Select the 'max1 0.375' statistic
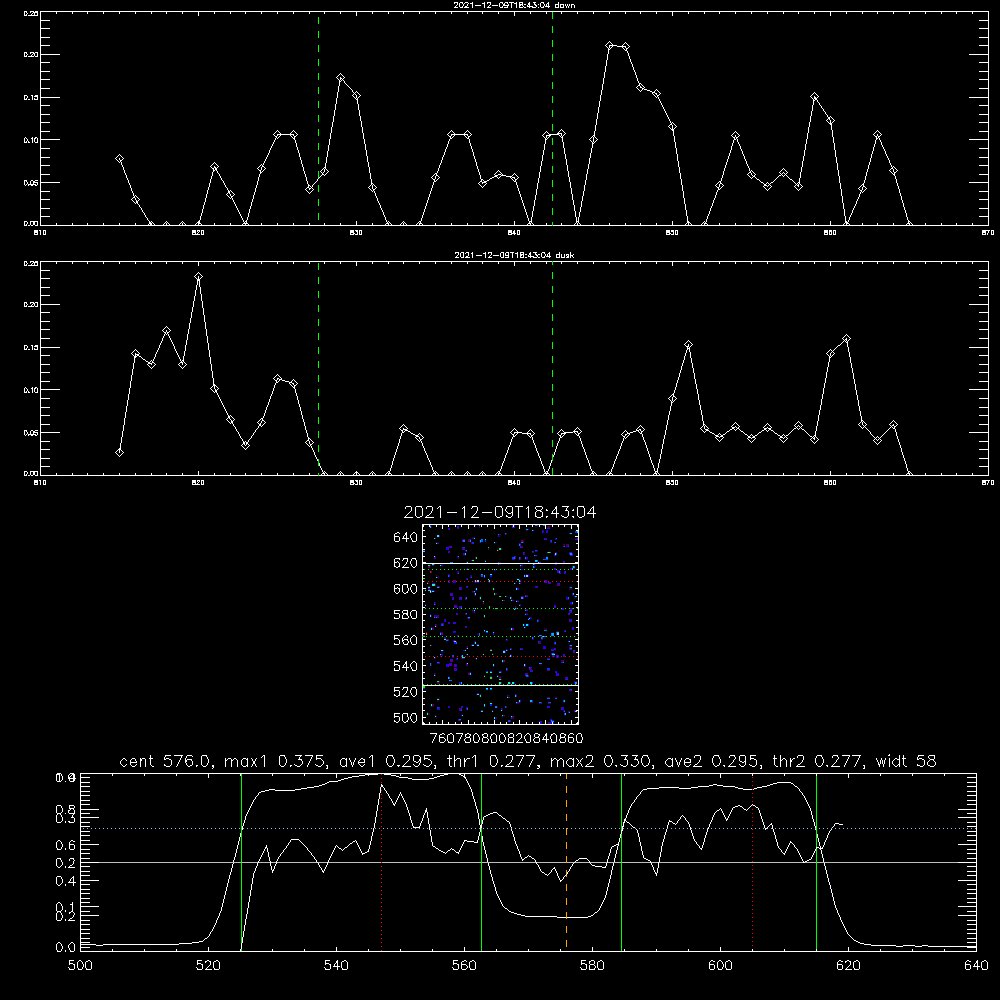Viewport: 1000px width, 1000px height. pyautogui.click(x=274, y=761)
